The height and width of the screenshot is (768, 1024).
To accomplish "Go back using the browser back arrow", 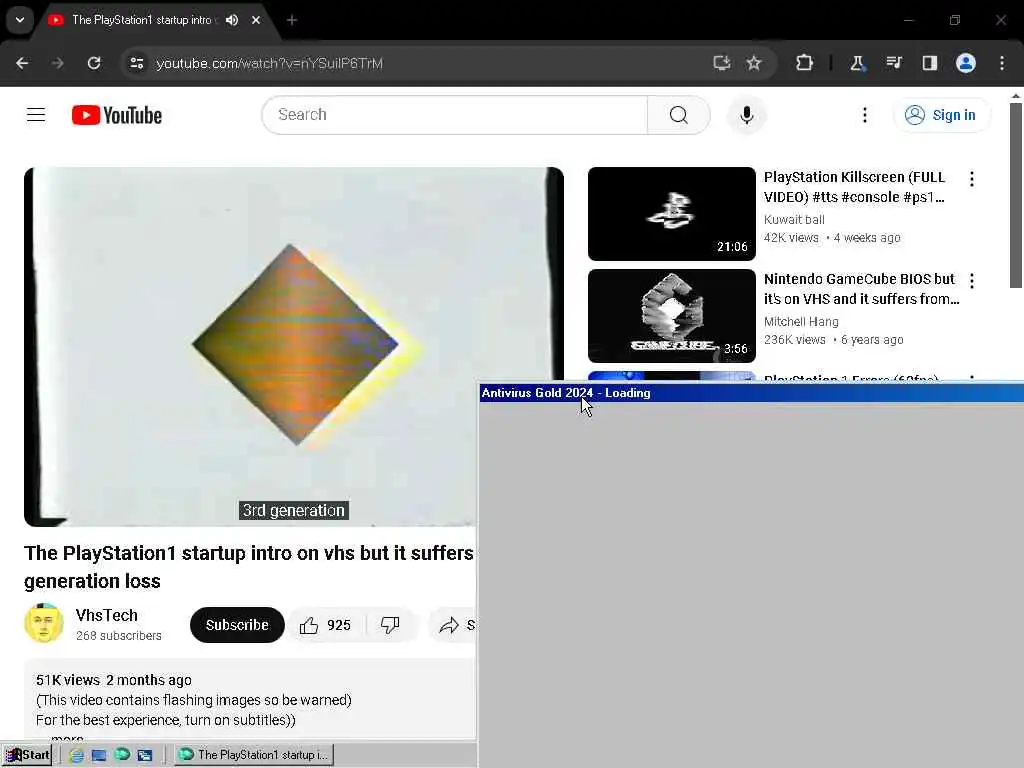I will click(22, 63).
